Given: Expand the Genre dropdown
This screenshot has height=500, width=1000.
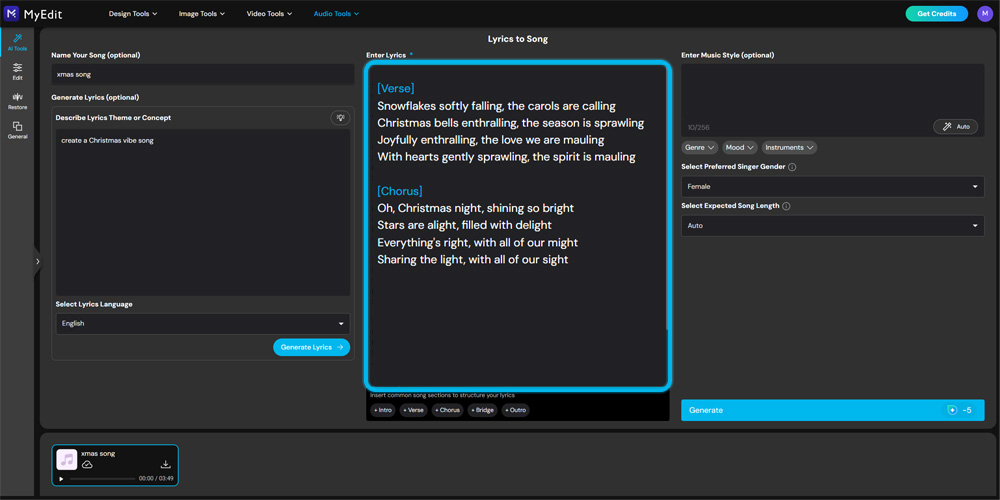Looking at the screenshot, I should pyautogui.click(x=700, y=147).
